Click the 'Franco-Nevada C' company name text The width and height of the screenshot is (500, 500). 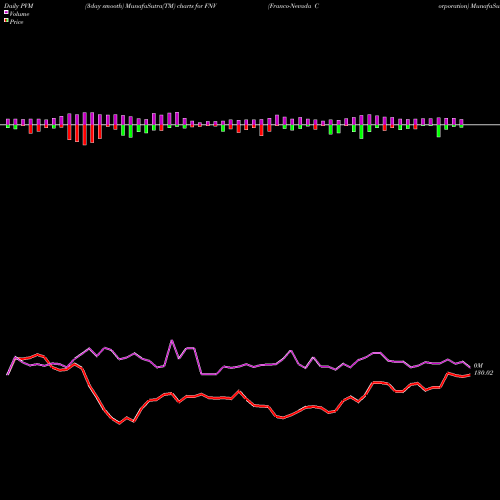point(293,6)
